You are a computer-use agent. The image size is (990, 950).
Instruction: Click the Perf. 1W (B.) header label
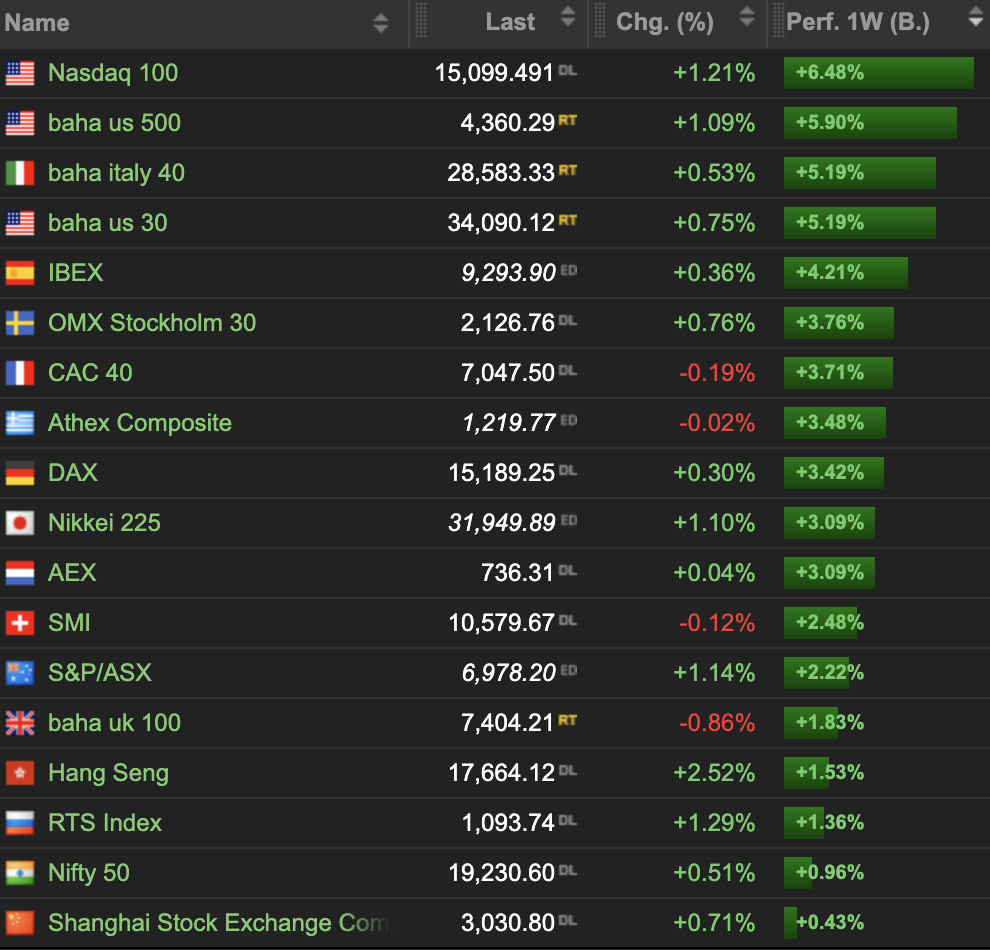(858, 22)
